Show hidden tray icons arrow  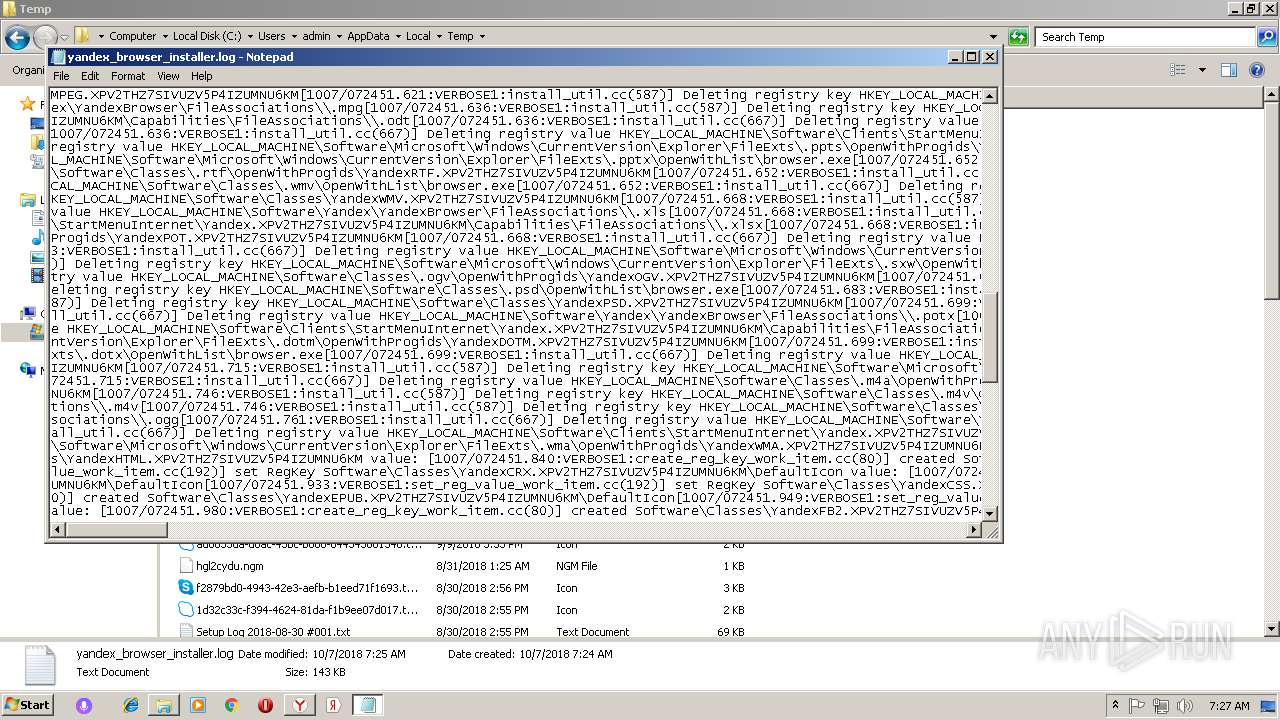pyautogui.click(x=1115, y=705)
